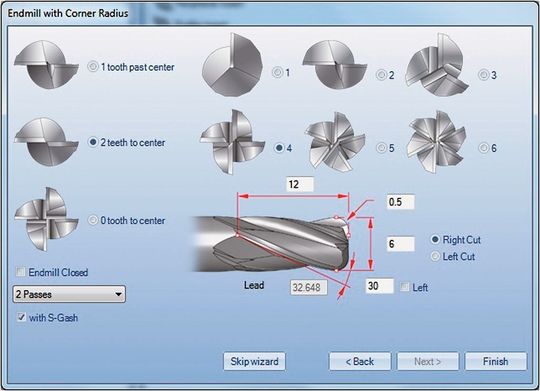Click the Skip wizard button
This screenshot has height=391, width=540.
point(254,361)
